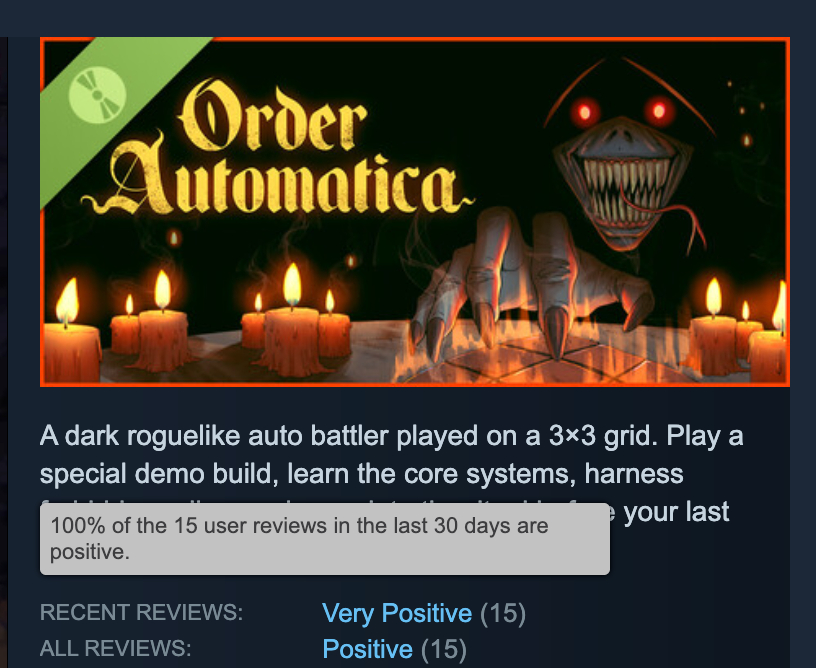Click the candles at the right edge
This screenshot has width=816, height=668.
(x=739, y=330)
